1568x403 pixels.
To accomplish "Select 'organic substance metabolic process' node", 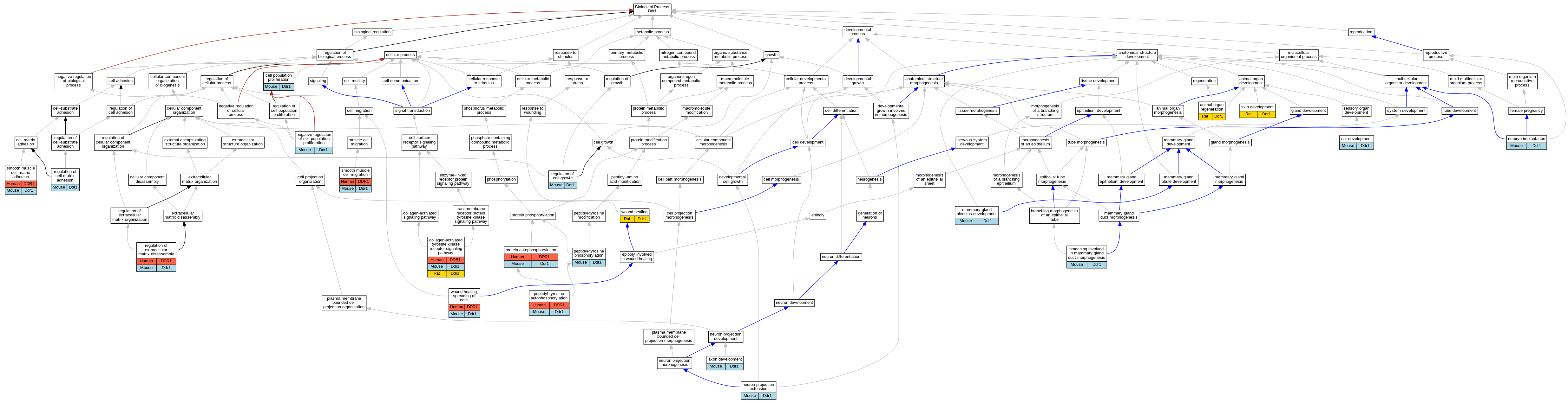I will pos(731,55).
